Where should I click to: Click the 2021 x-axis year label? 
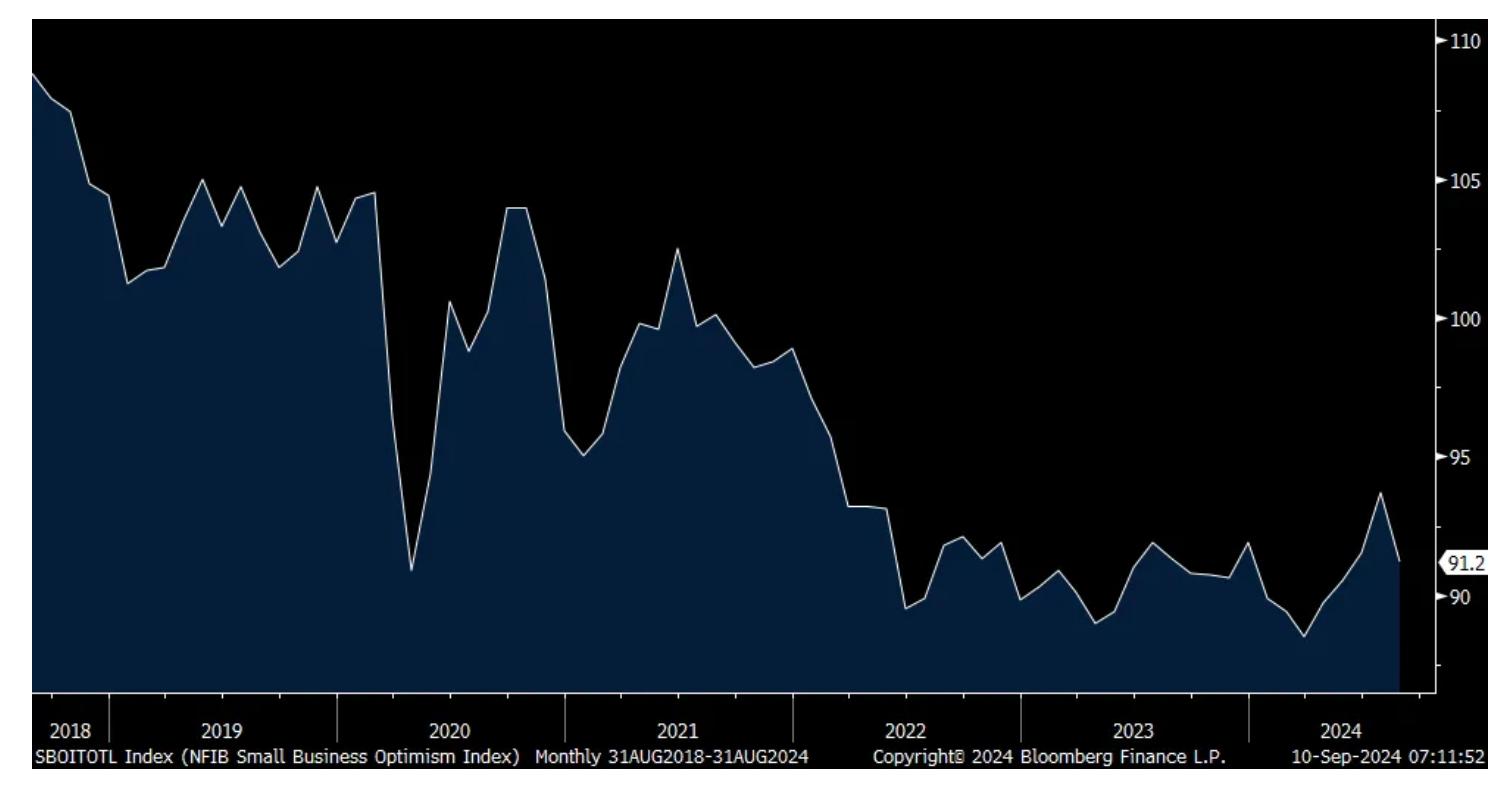point(678,731)
